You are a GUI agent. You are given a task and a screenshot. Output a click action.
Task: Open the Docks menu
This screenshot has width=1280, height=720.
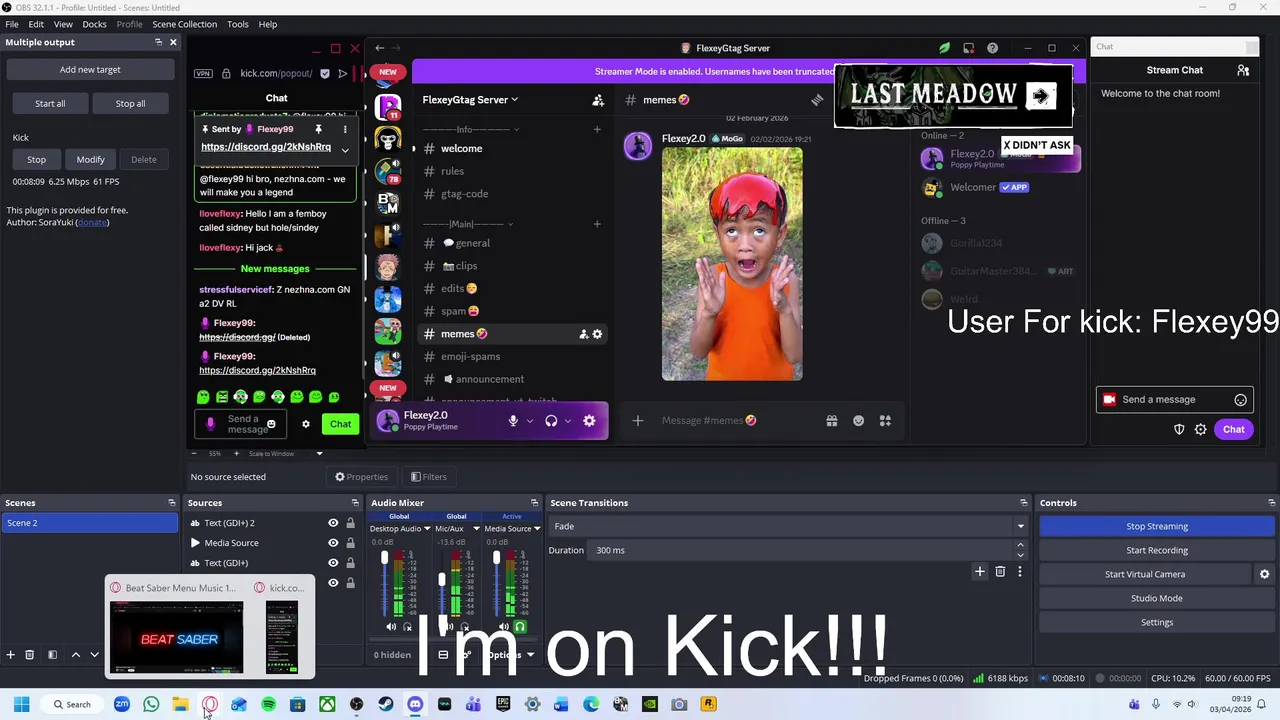tap(94, 24)
